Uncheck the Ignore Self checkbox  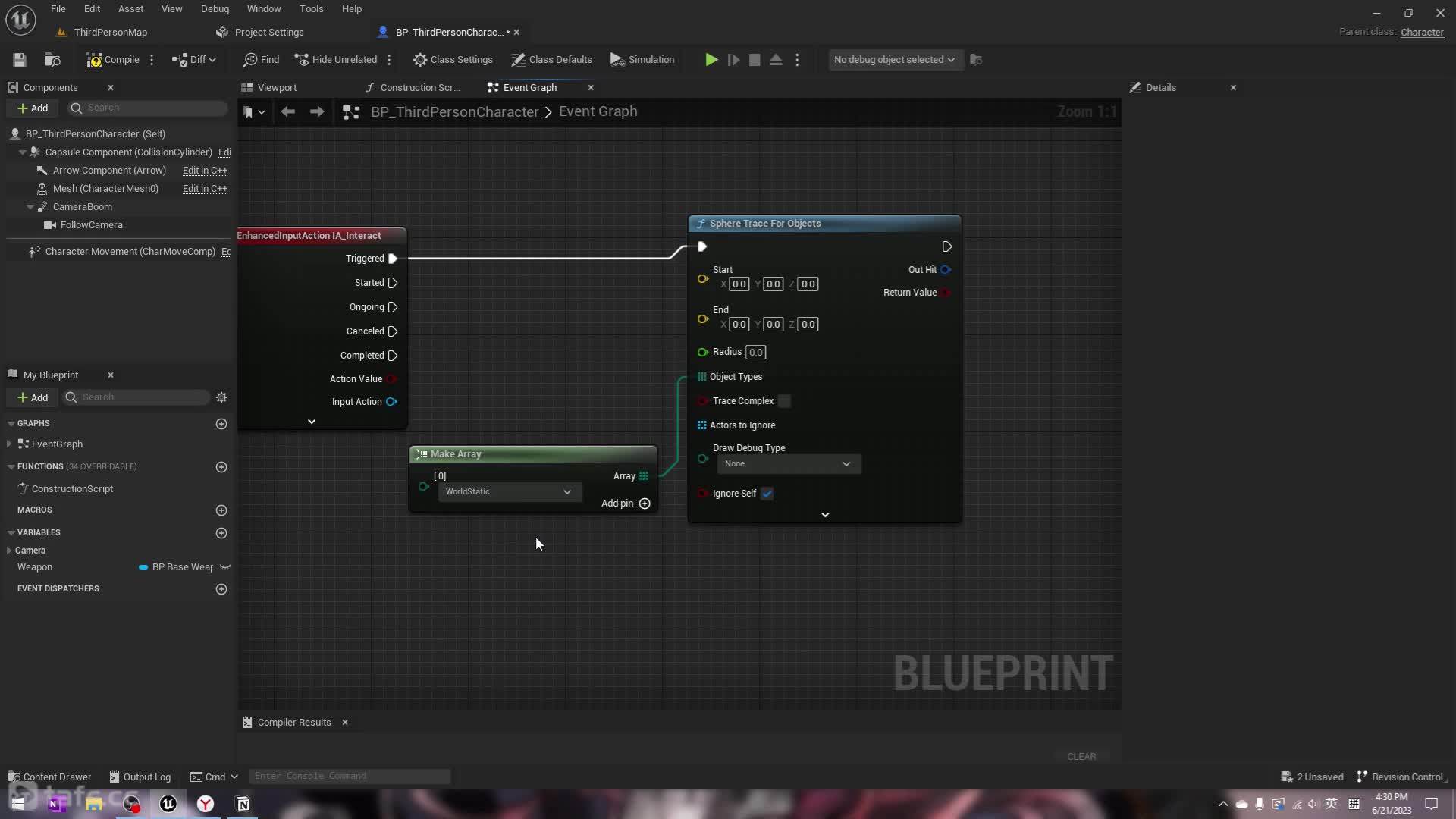coord(767,494)
